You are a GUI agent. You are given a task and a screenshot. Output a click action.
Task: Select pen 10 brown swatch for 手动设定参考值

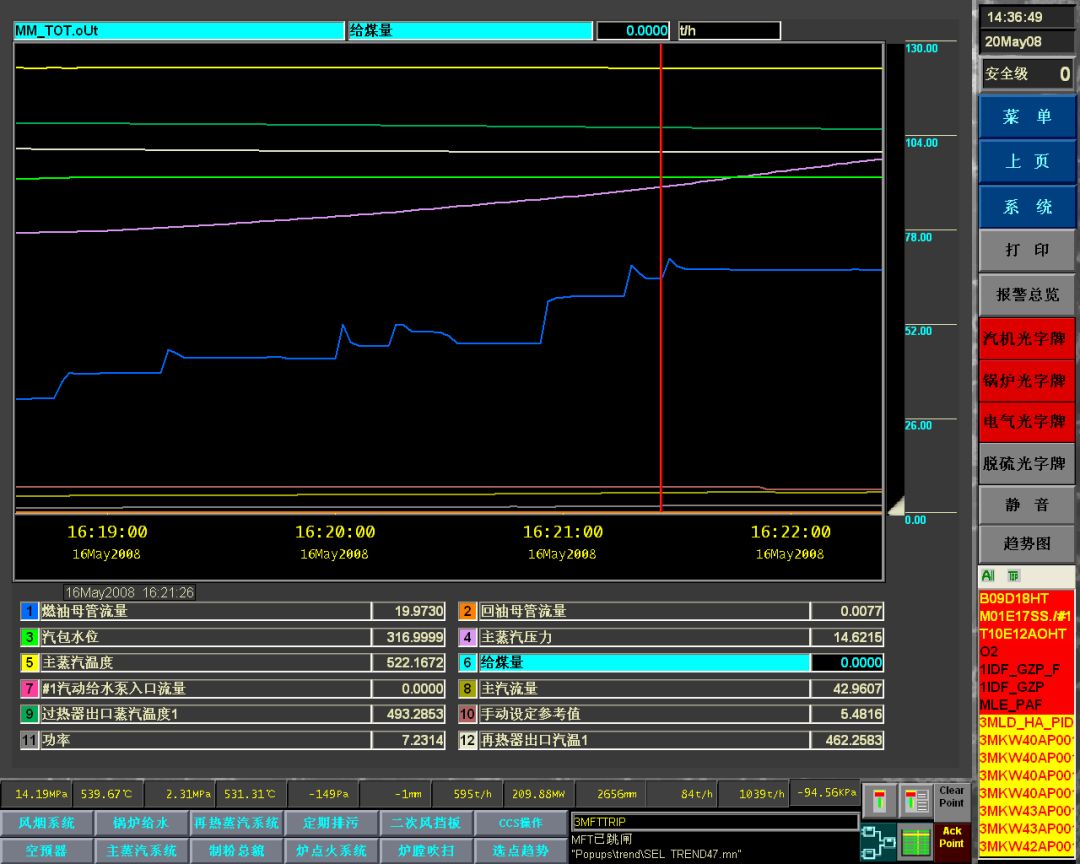[467, 714]
